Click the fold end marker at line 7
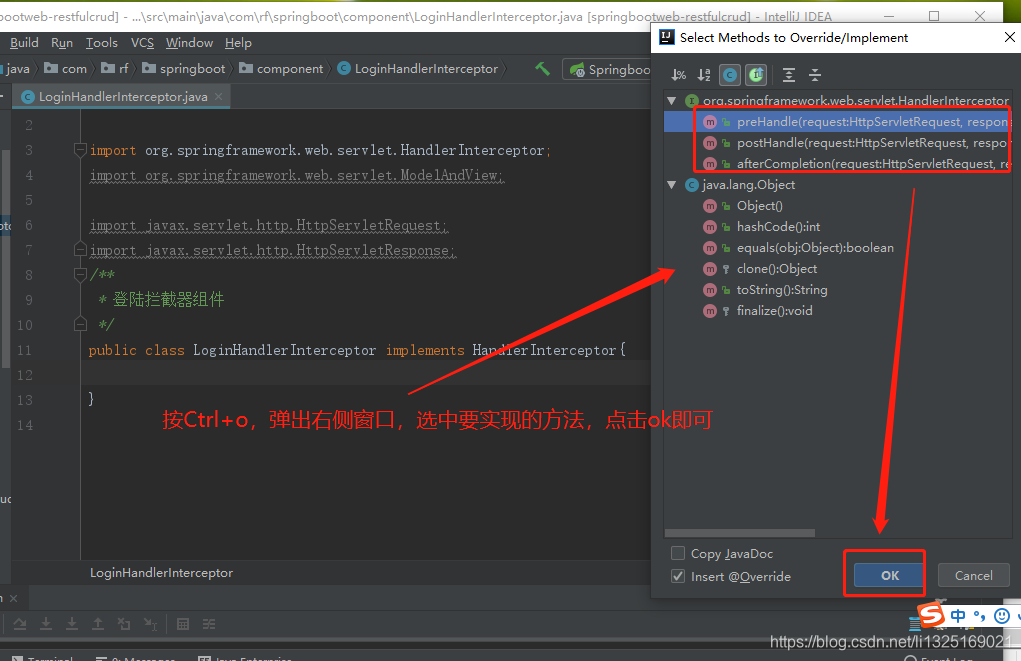Viewport: 1021px width, 661px height. (x=80, y=250)
